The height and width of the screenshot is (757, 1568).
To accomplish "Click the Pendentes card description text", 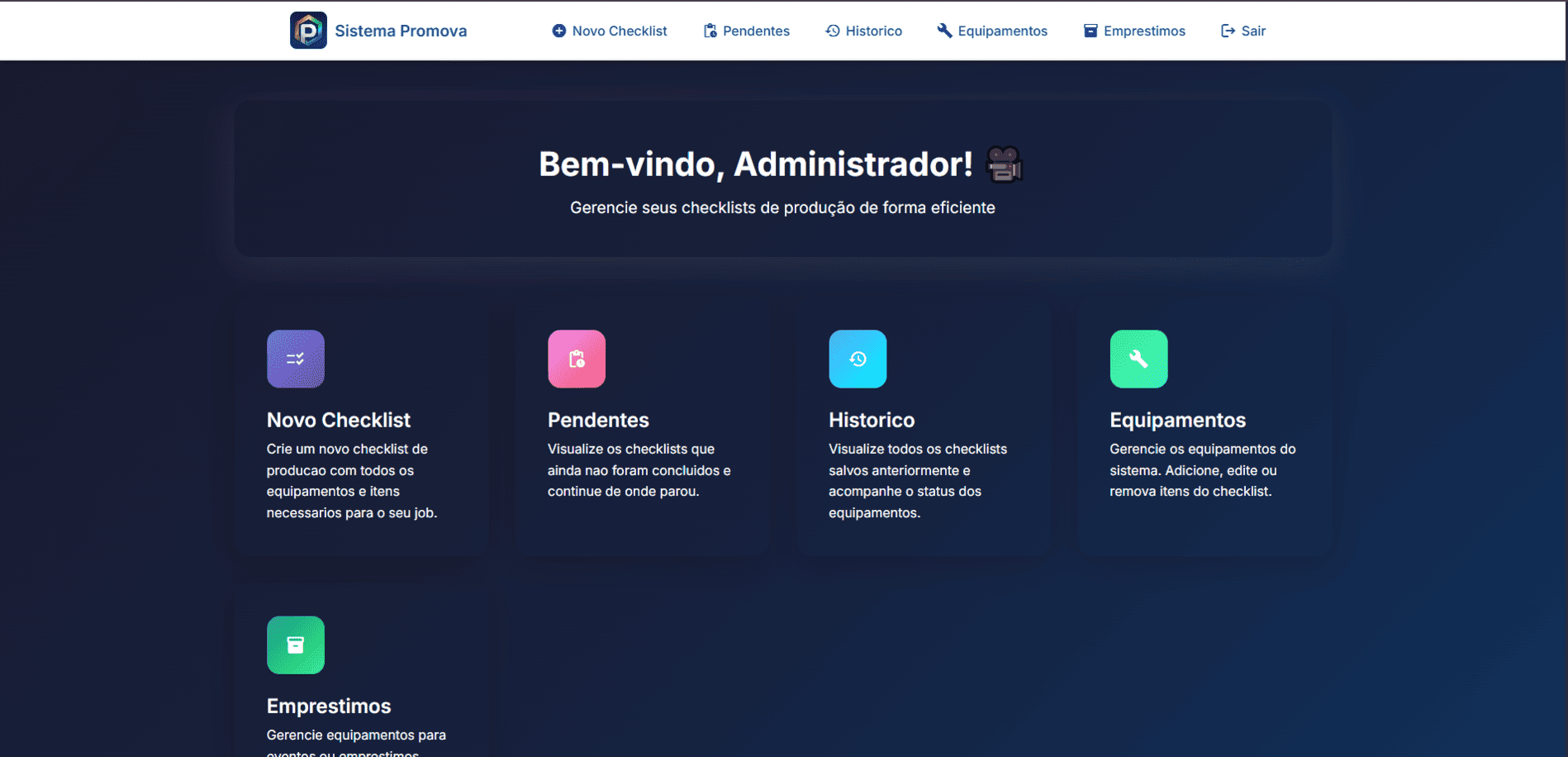I will click(x=639, y=470).
